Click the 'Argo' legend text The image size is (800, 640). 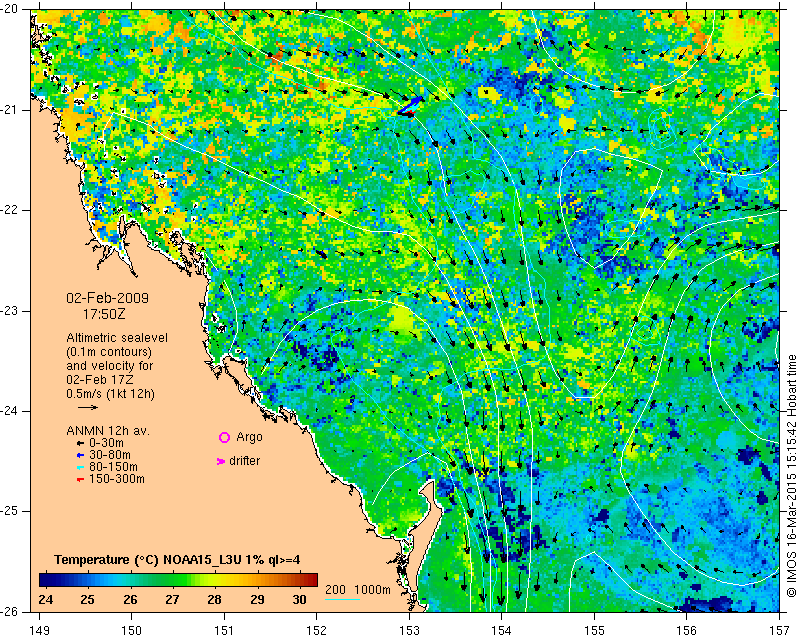click(x=249, y=437)
